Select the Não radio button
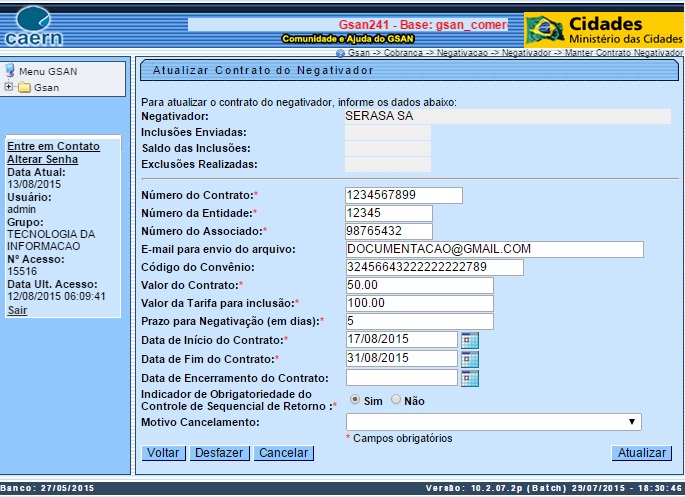 [396, 400]
